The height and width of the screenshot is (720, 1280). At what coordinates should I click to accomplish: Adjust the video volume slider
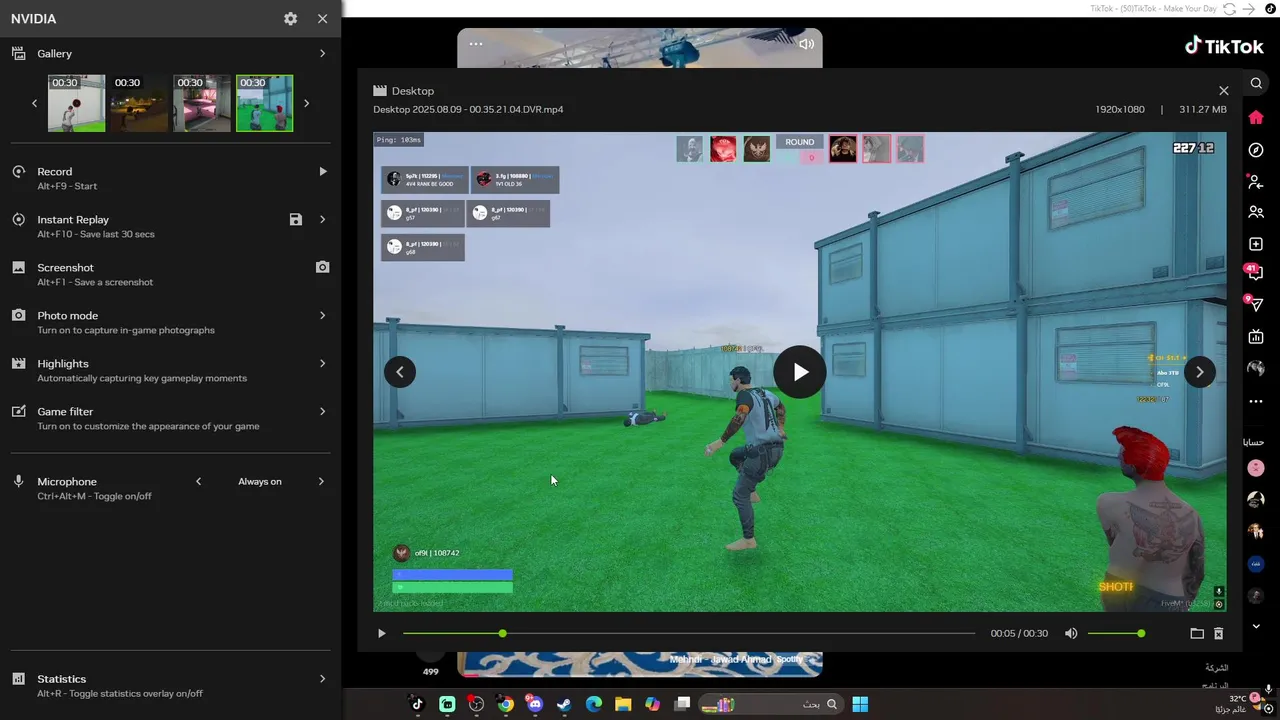(x=1115, y=633)
